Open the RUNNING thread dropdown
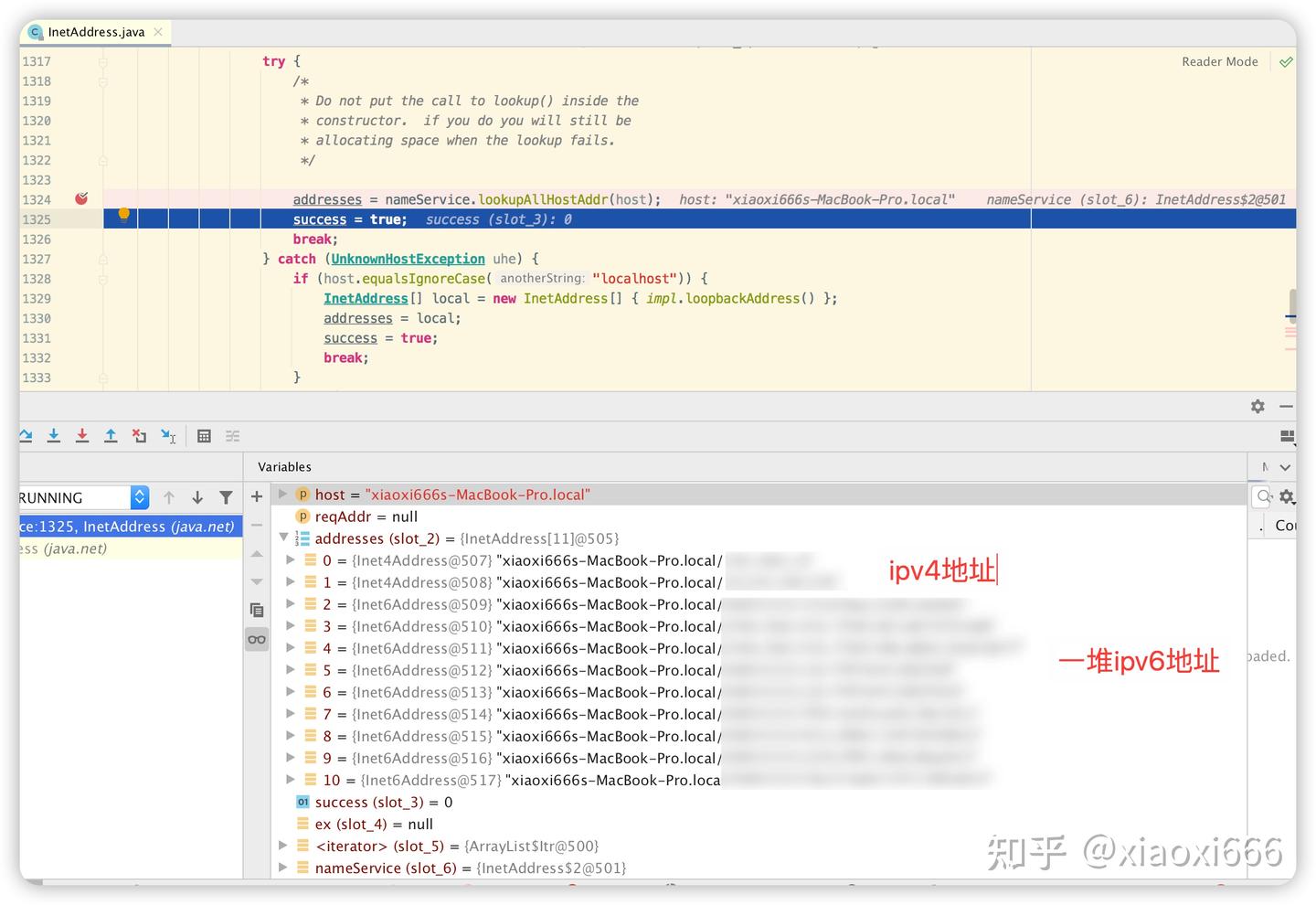 pyautogui.click(x=138, y=497)
